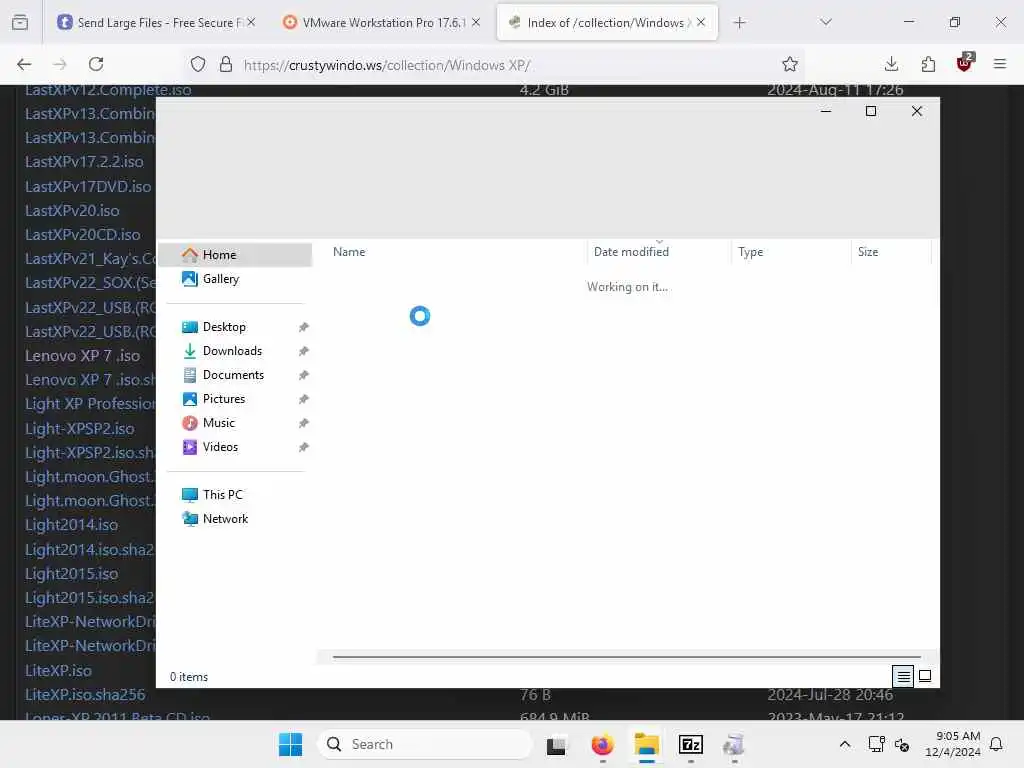Open the LastXPv17.2.2.iso link
This screenshot has width=1024, height=768.
click(84, 162)
